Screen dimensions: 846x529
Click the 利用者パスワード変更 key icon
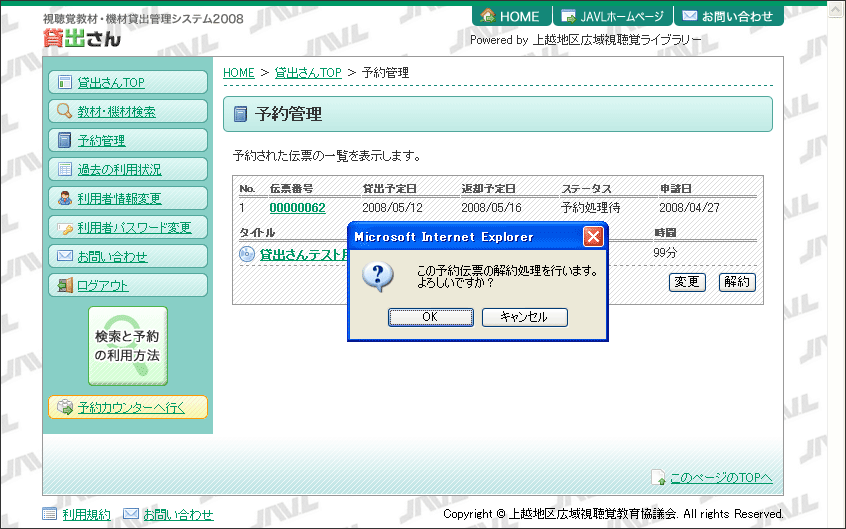tap(64, 228)
